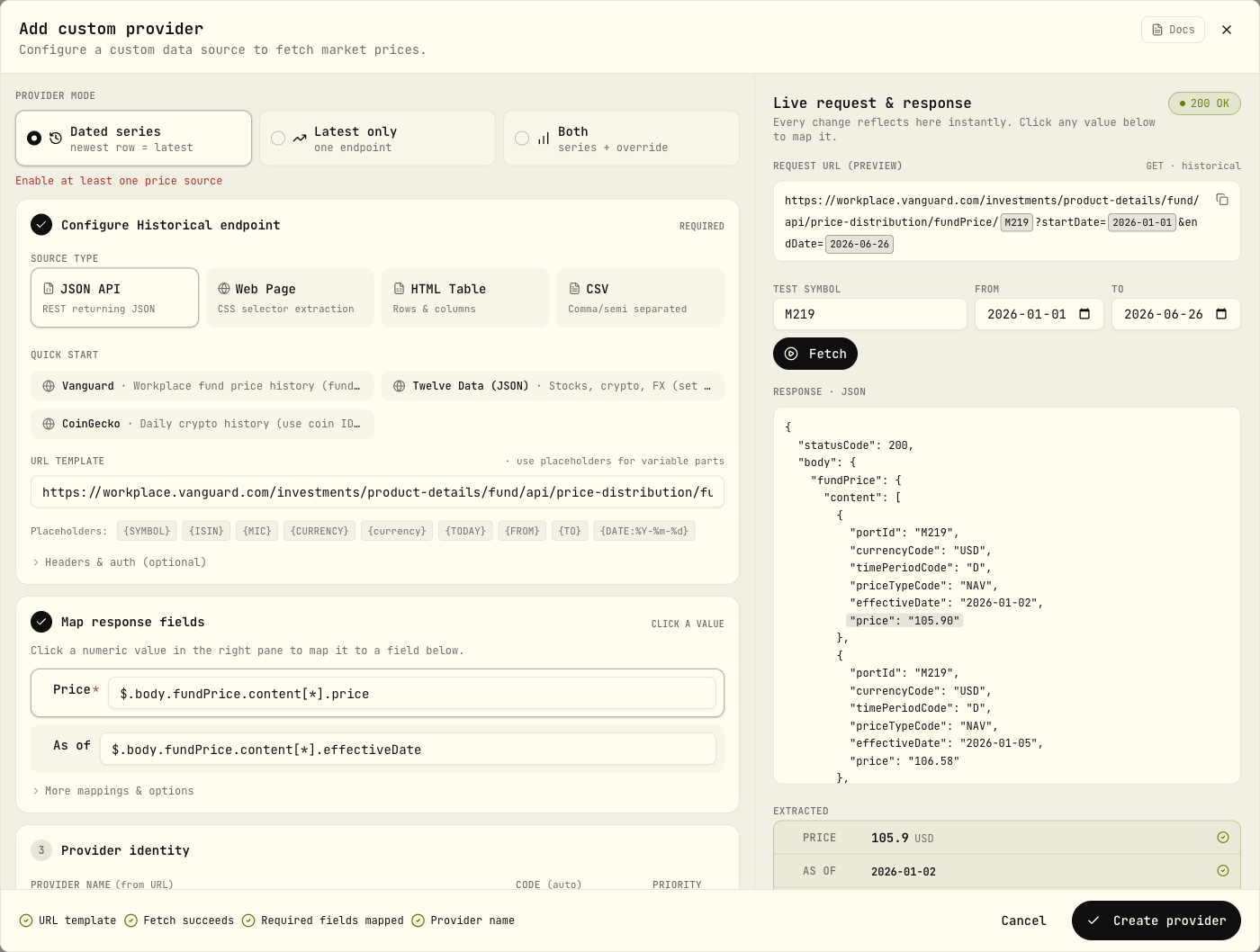Viewport: 1260px width, 952px height.
Task: Edit the As of JSONPath field
Action: pyautogui.click(x=408, y=749)
